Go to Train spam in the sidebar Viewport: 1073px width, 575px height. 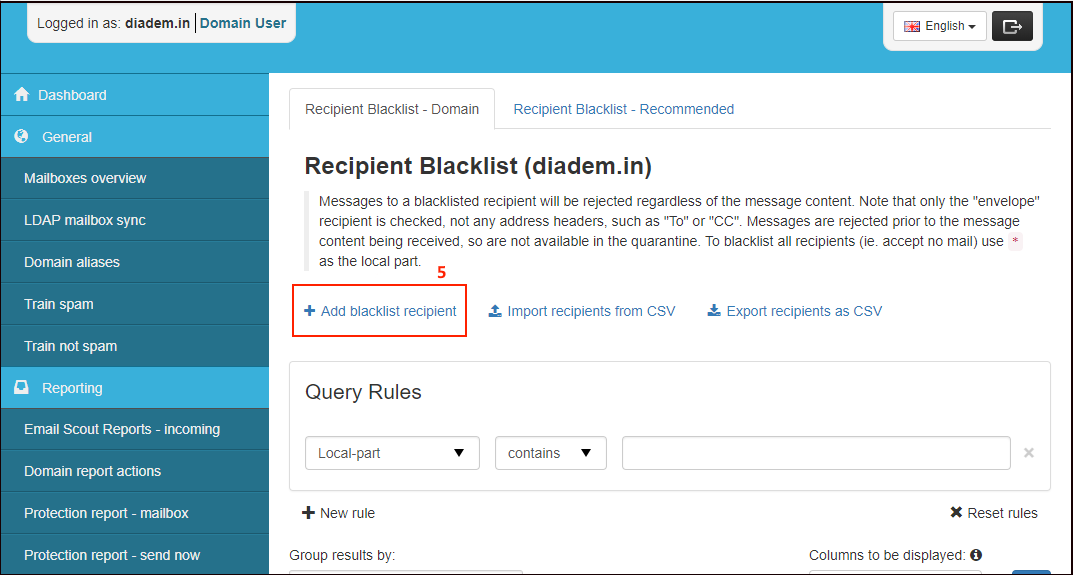59,304
